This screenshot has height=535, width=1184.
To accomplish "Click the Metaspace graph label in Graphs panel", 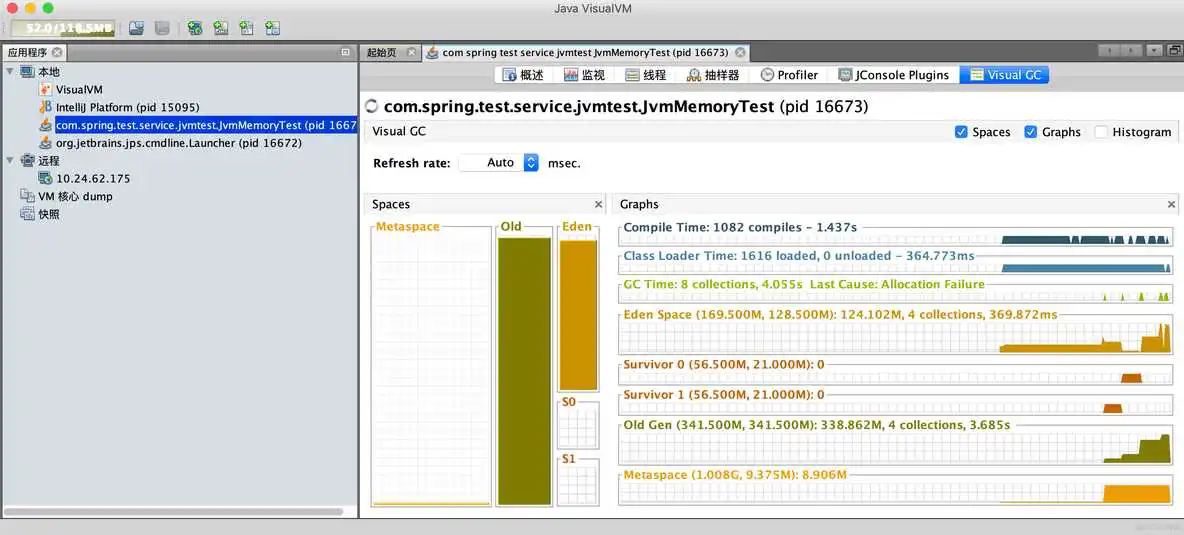I will tap(735, 475).
